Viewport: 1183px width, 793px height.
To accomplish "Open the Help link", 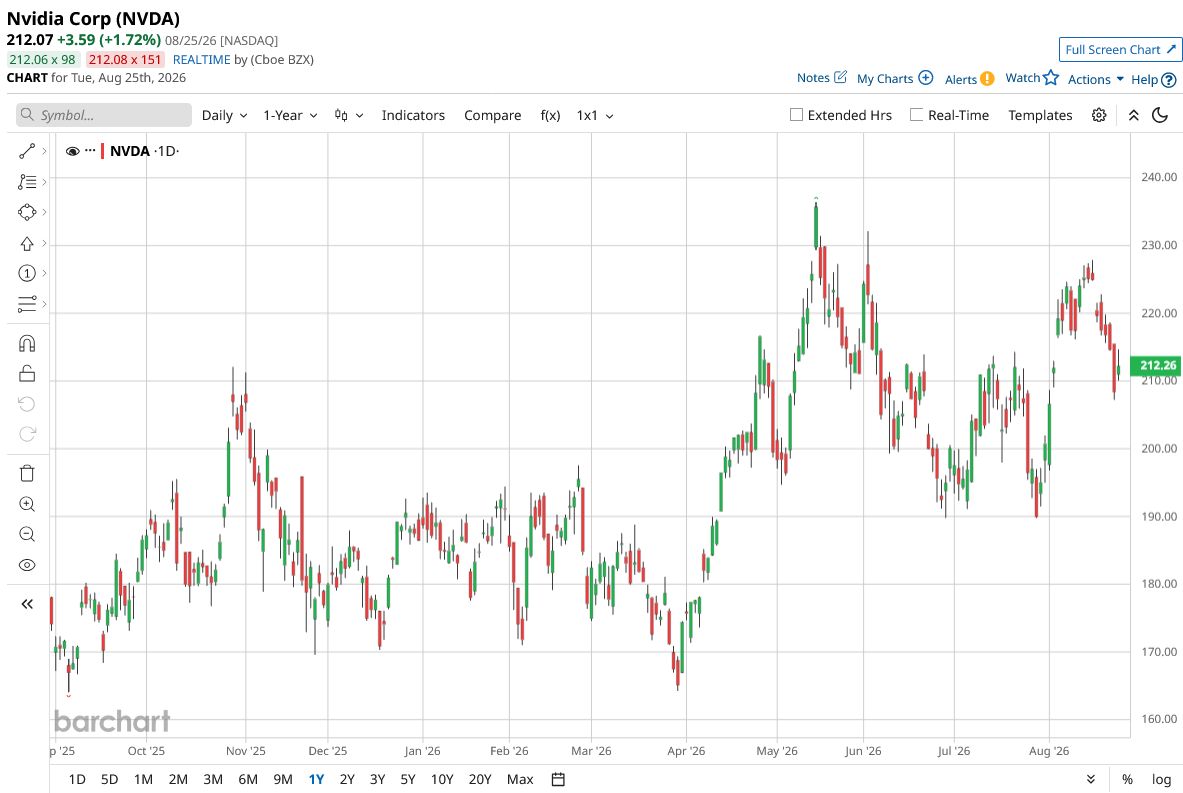I will click(1154, 79).
